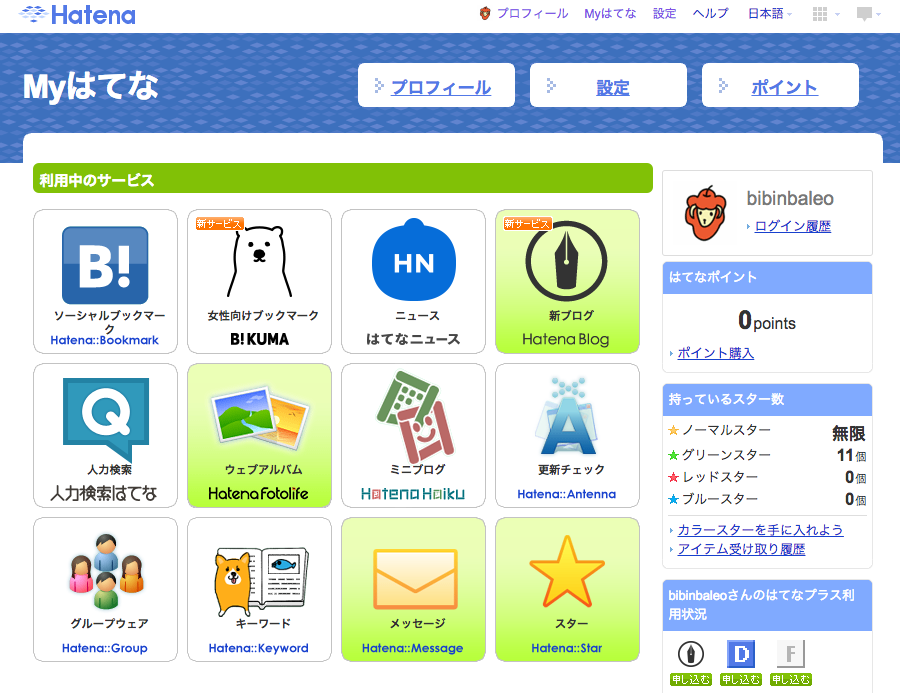Open the 日本語 language dropdown
The width and height of the screenshot is (900, 693).
[x=770, y=13]
